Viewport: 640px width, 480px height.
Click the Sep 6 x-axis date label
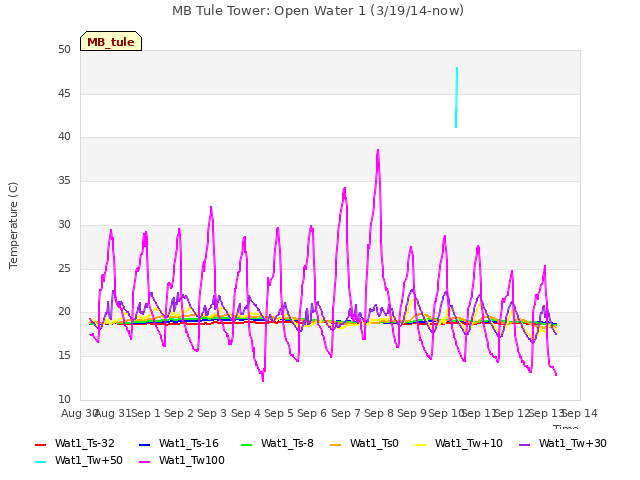312,413
